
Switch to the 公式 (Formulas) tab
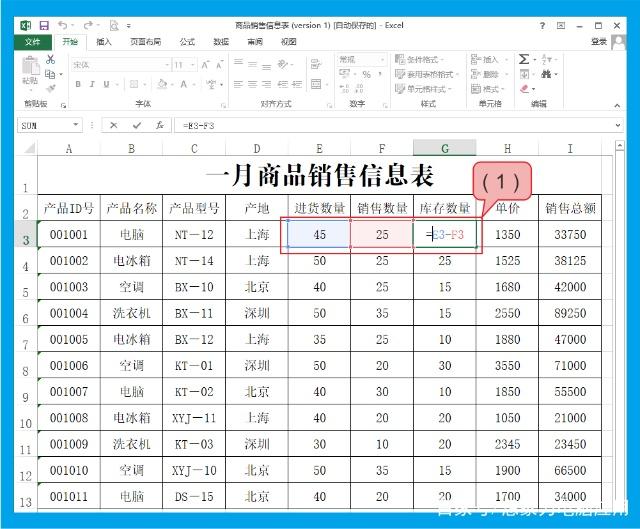pos(187,42)
